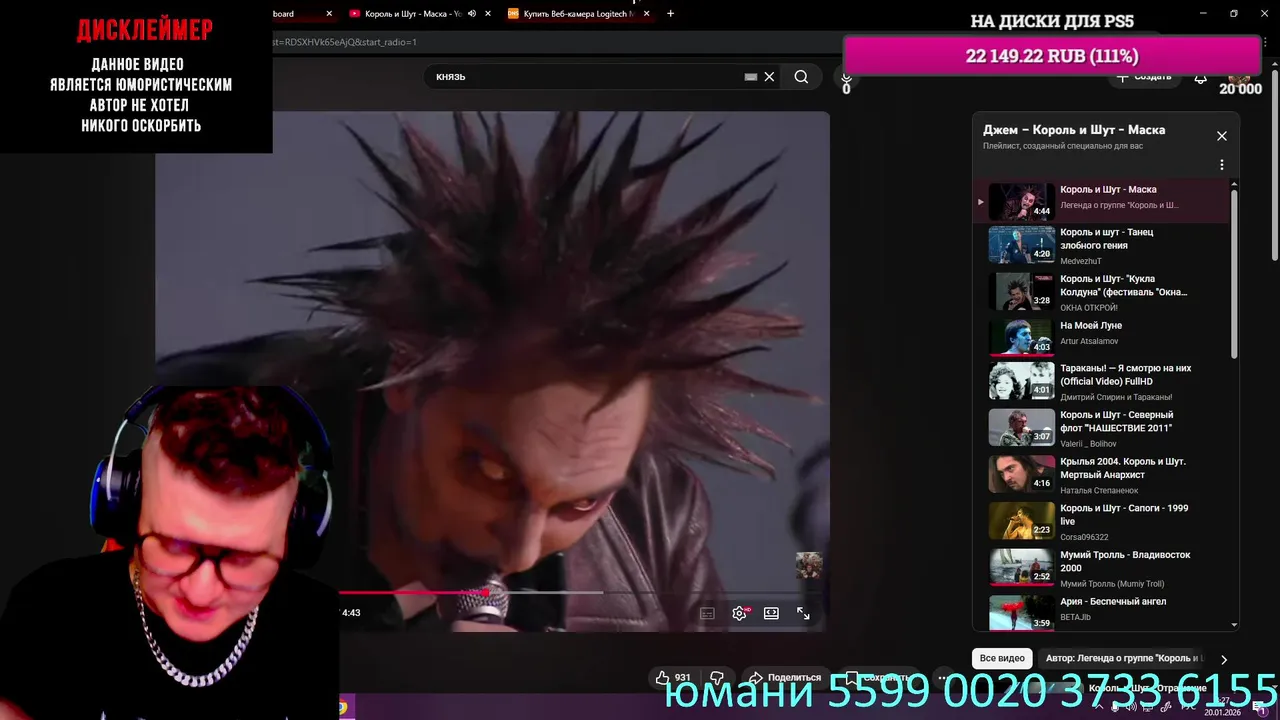Click the YouTube search magnifier button
This screenshot has width=1280, height=720.
coord(801,77)
